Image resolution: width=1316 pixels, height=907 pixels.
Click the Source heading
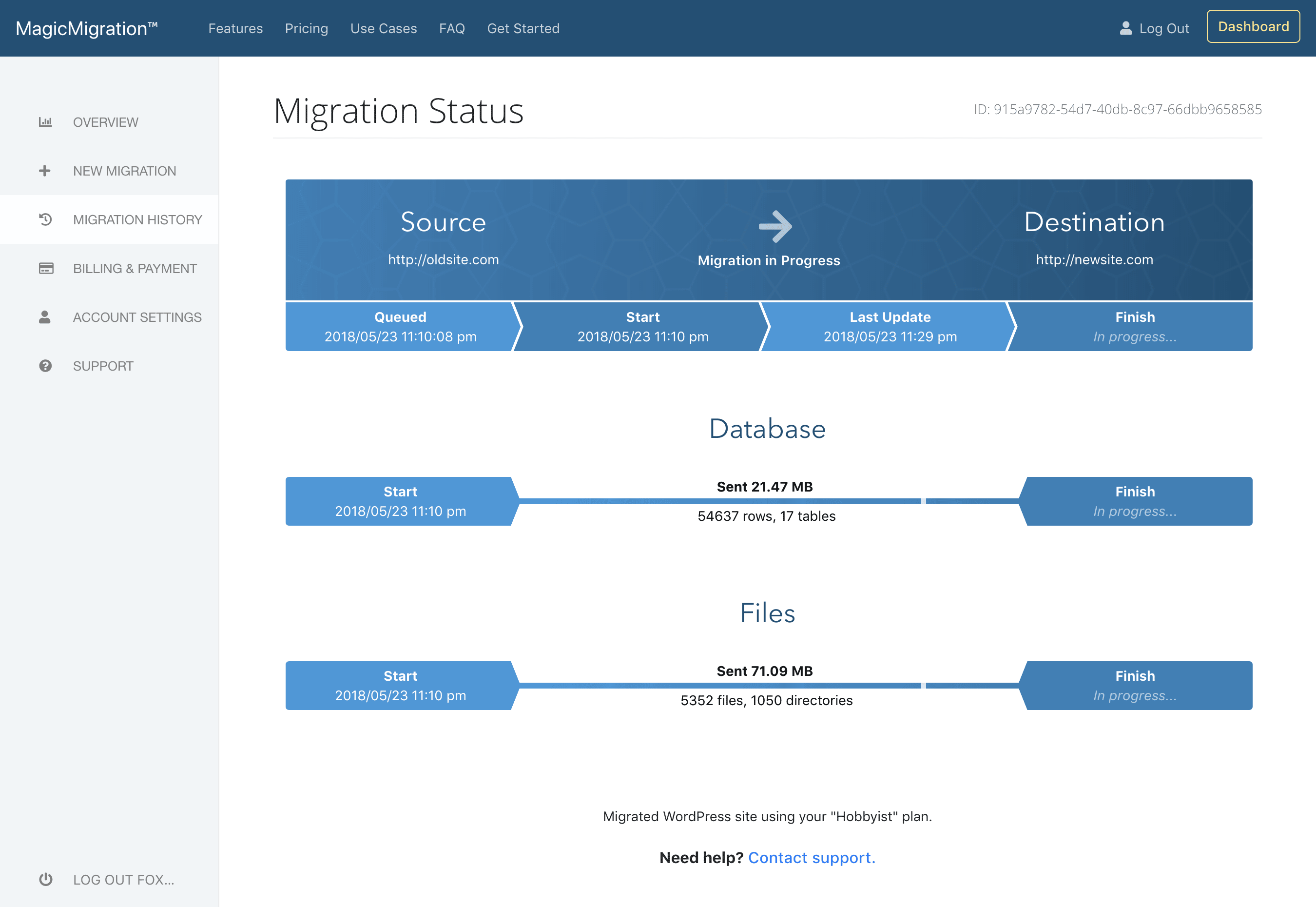pos(444,222)
